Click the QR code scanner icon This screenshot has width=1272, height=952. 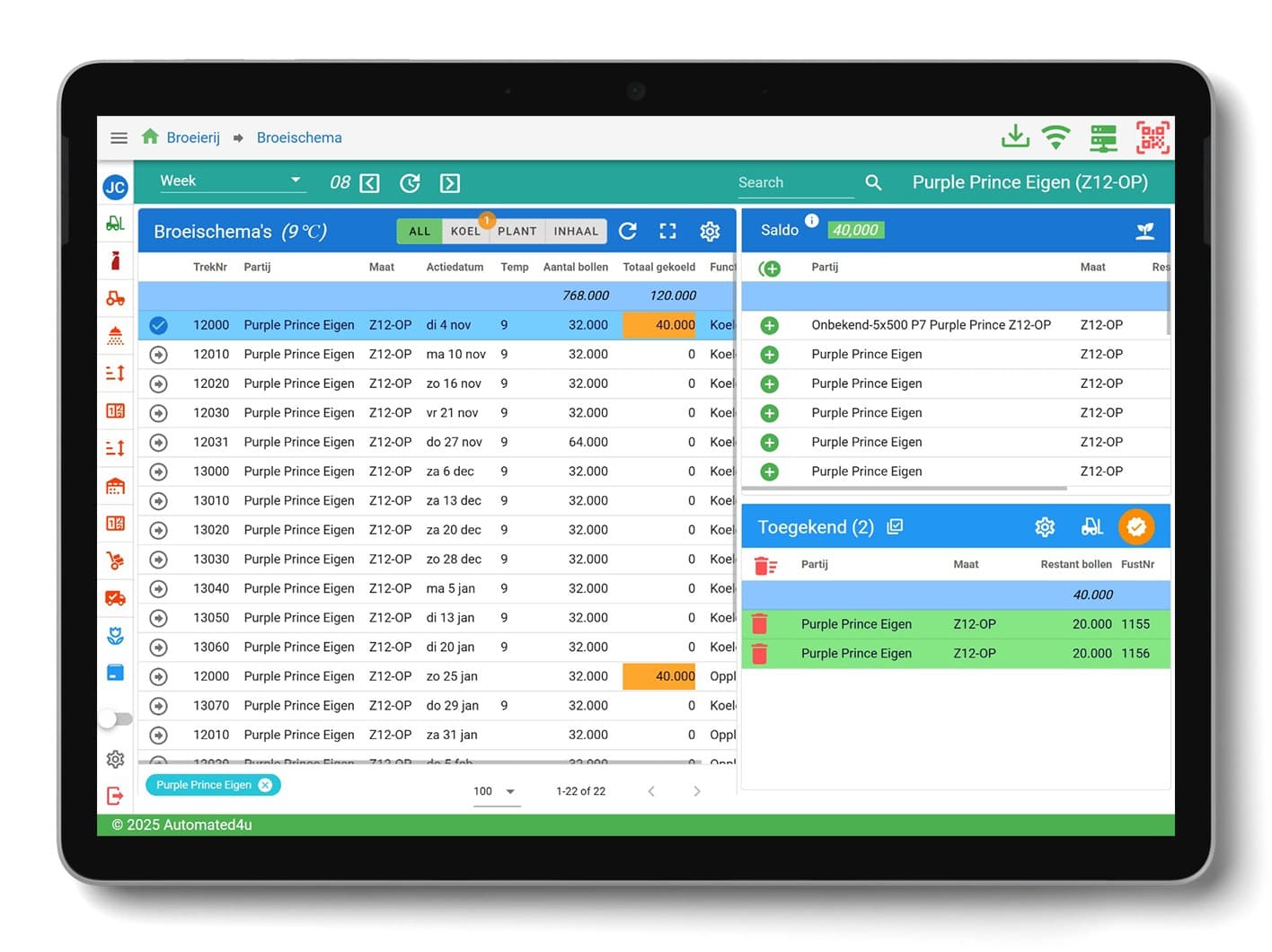point(1153,137)
